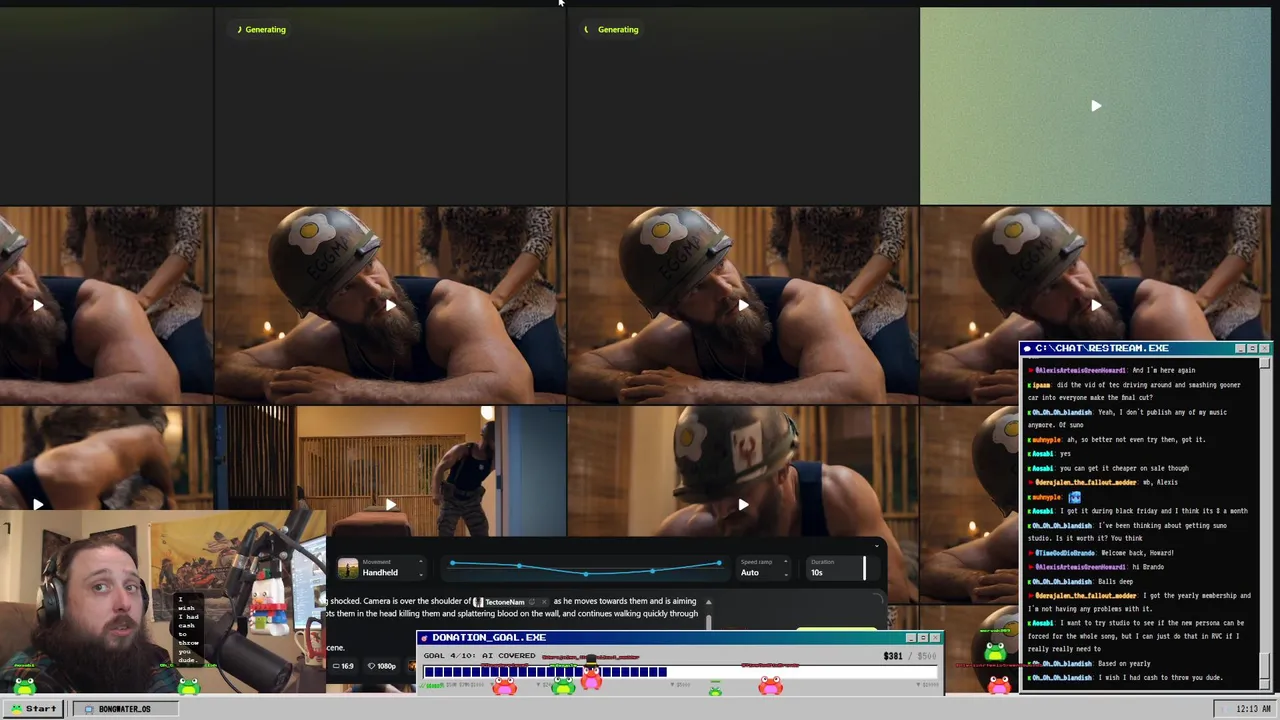Remove the TectoneNam tag with its X
Image resolution: width=1280 pixels, height=720 pixels.
544,602
